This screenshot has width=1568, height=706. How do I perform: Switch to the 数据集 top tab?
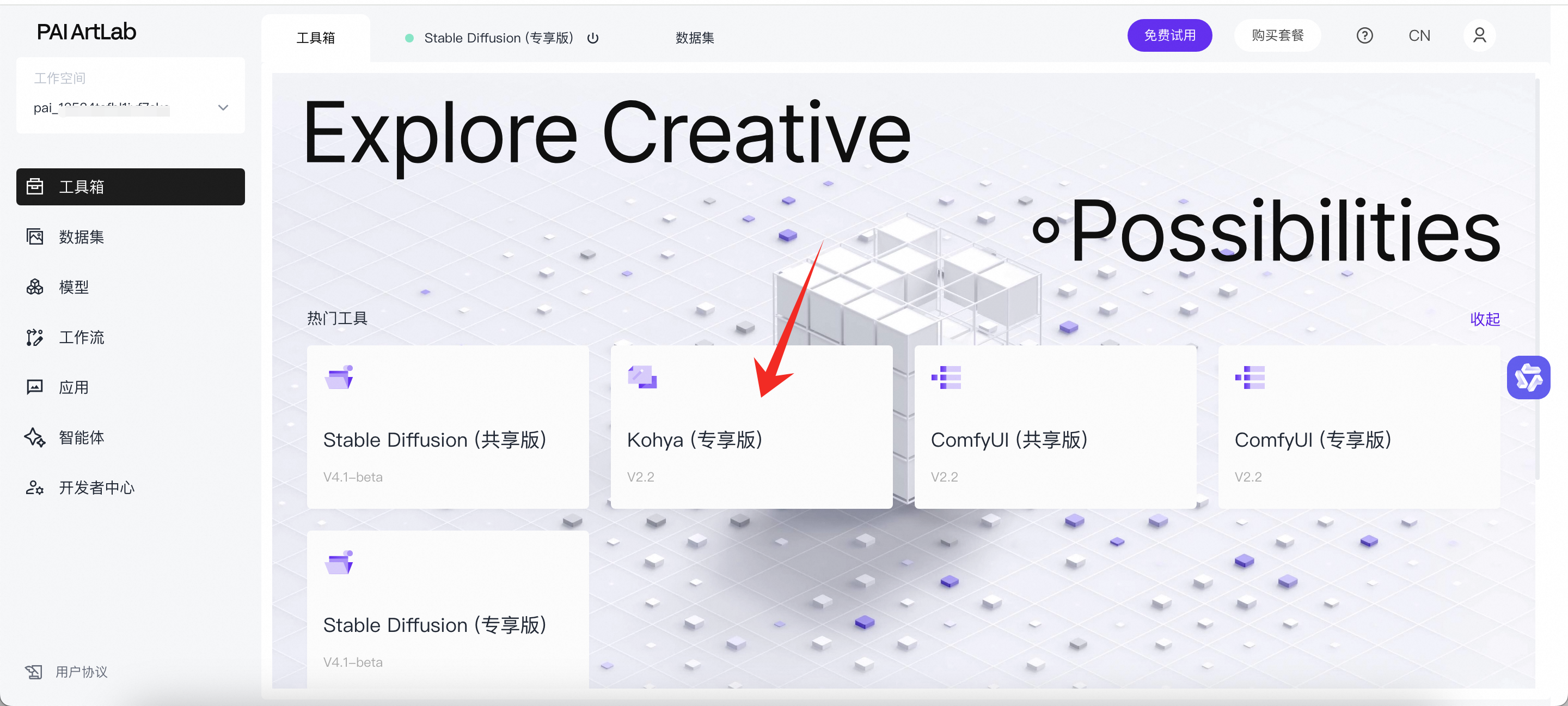click(695, 38)
